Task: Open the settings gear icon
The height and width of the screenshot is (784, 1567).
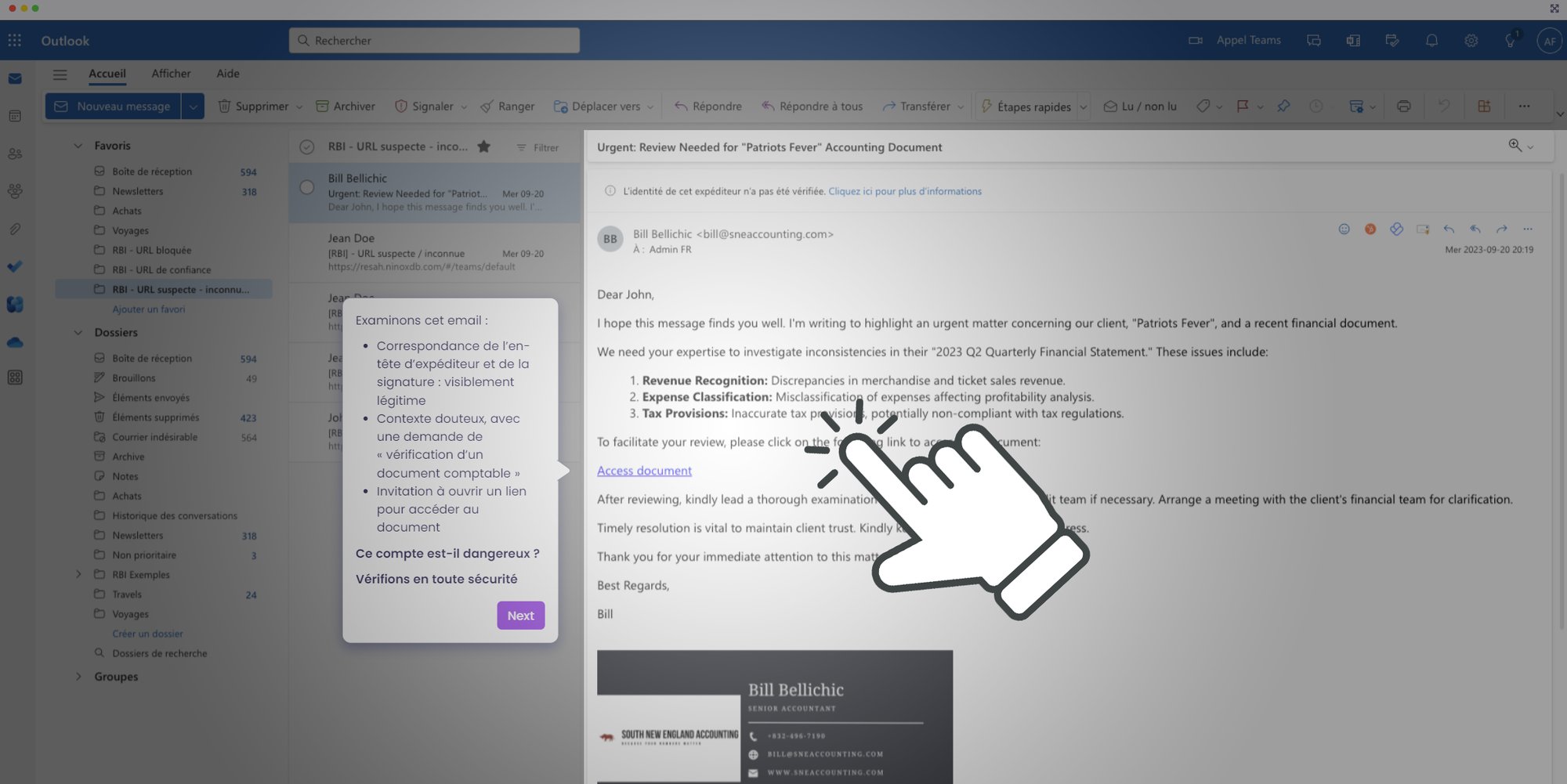Action: [x=1471, y=40]
